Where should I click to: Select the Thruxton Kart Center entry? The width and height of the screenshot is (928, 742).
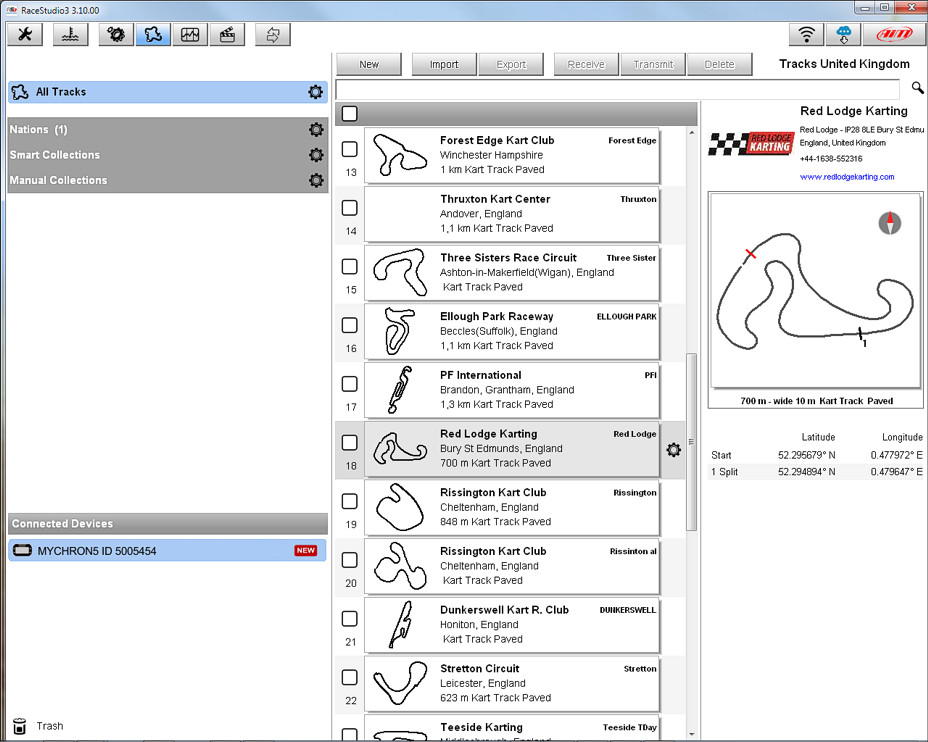pos(511,214)
